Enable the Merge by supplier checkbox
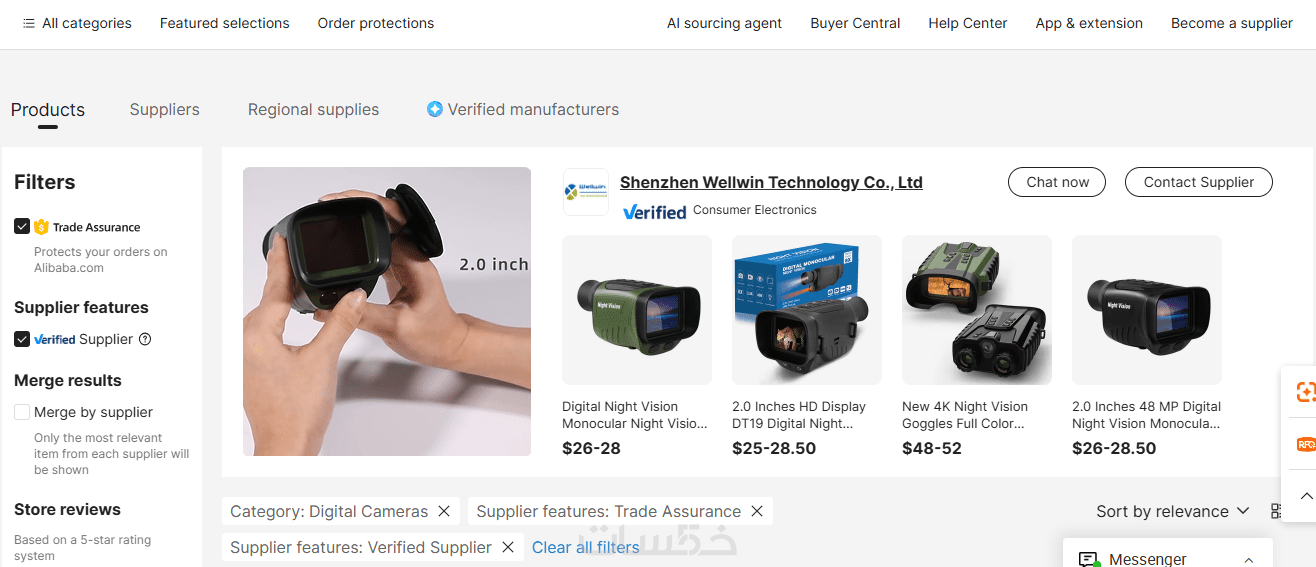The width and height of the screenshot is (1316, 567). click(22, 412)
